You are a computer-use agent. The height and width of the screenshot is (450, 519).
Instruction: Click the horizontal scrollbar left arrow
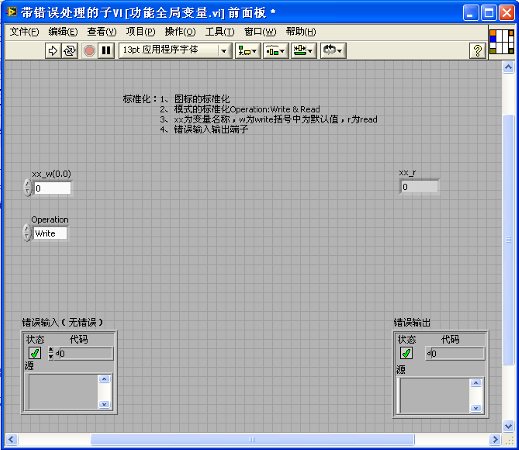pyautogui.click(x=11, y=440)
